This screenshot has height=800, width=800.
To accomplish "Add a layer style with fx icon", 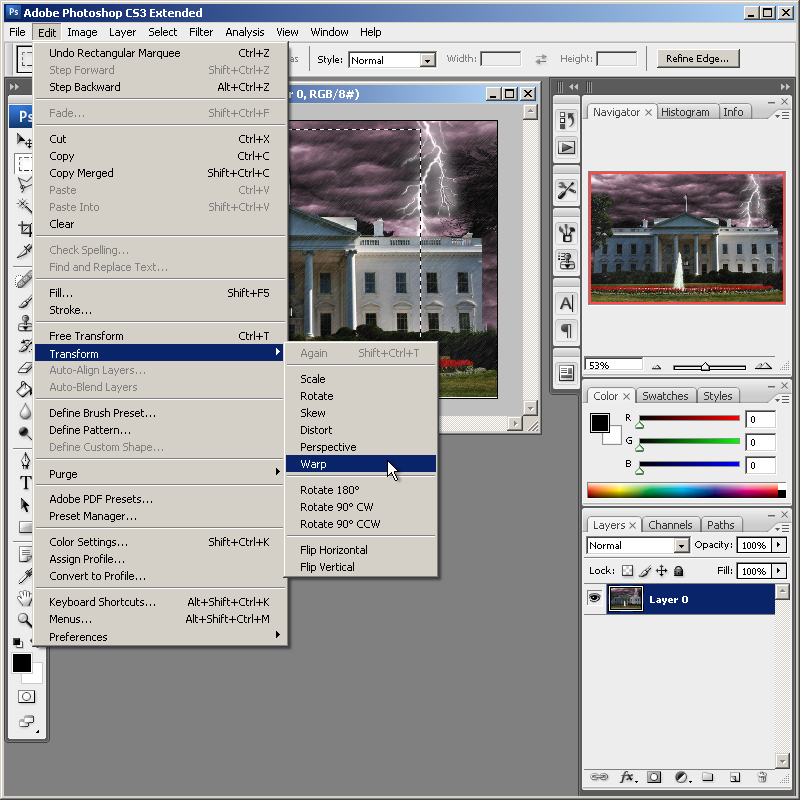I will point(628,777).
